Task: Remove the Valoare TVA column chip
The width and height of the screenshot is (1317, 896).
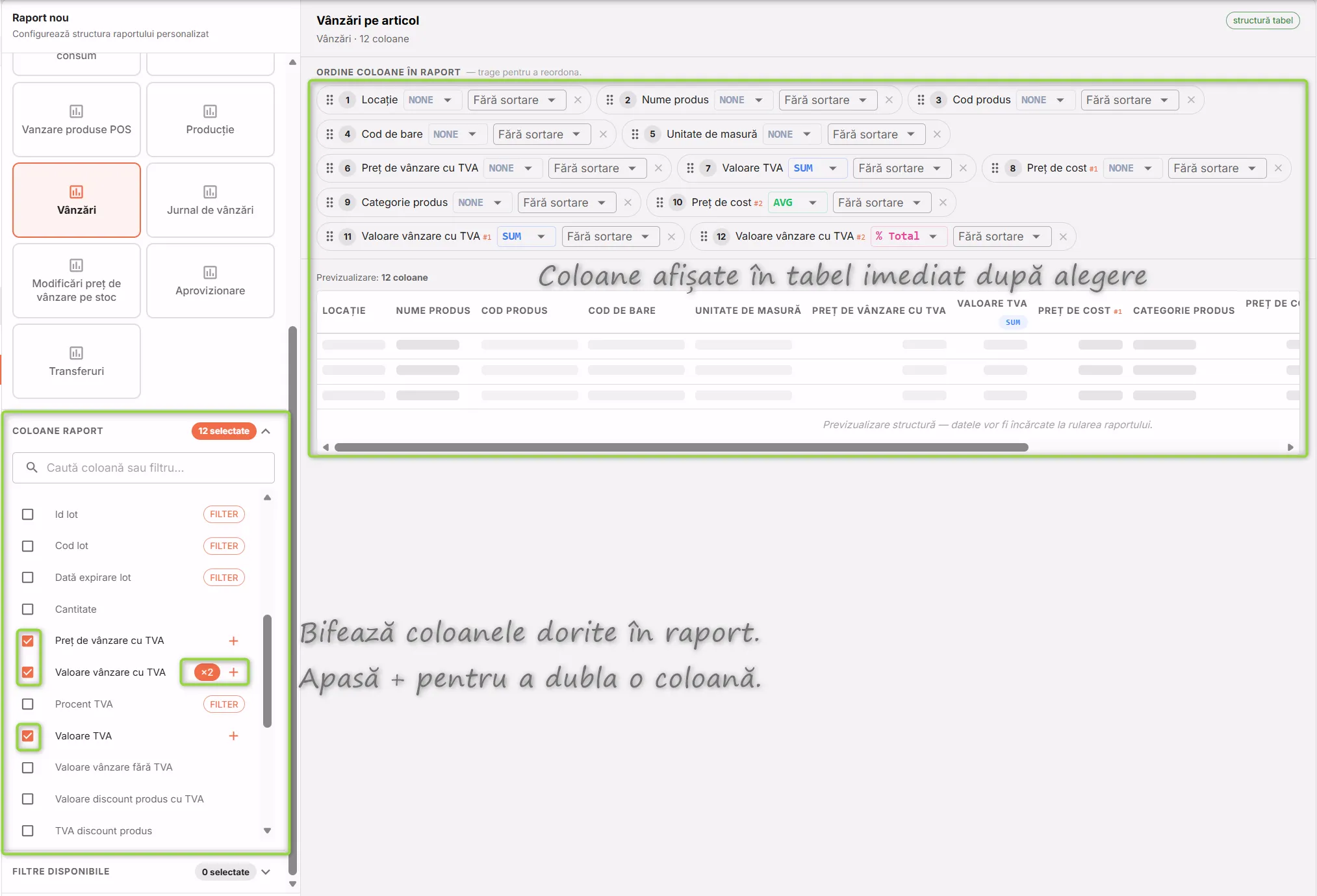Action: 963,168
